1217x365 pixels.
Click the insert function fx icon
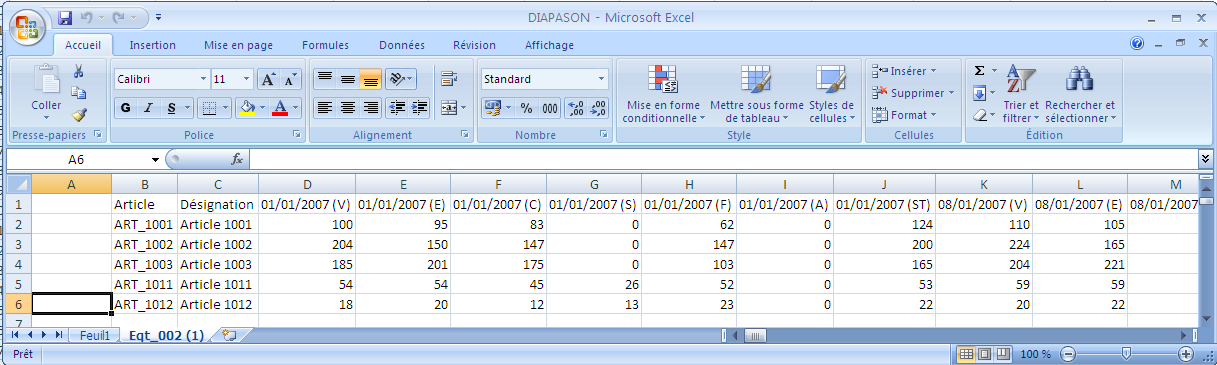[x=237, y=159]
